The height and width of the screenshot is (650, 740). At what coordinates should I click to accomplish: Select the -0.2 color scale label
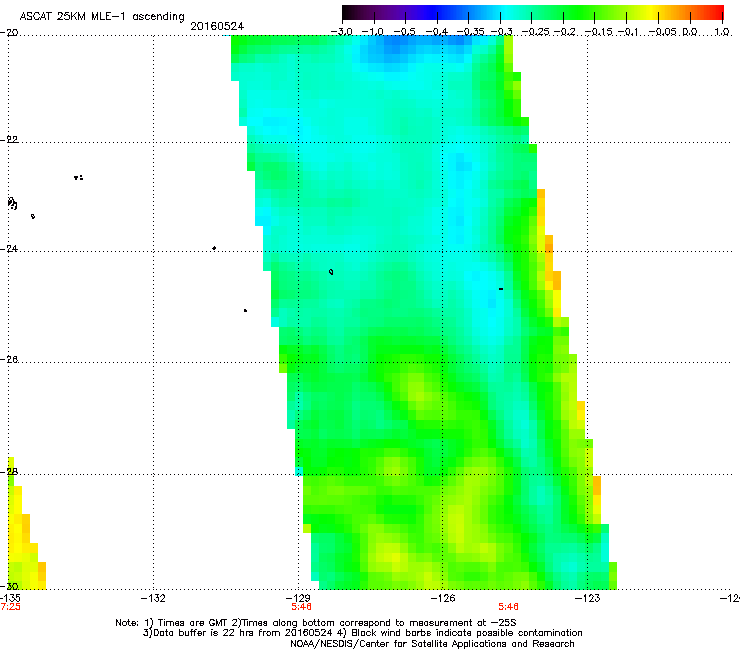coord(565,32)
